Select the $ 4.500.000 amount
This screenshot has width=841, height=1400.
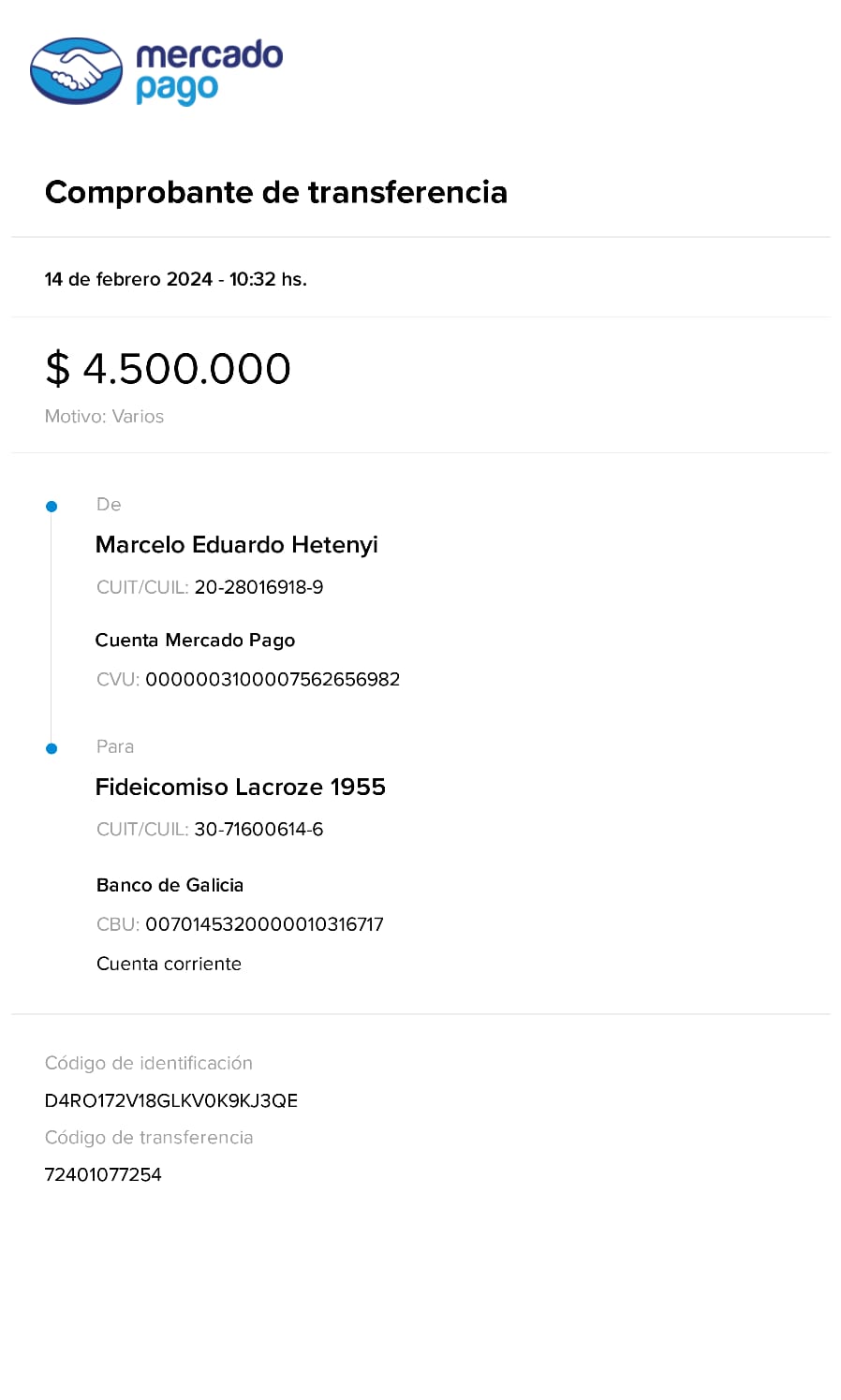(168, 368)
